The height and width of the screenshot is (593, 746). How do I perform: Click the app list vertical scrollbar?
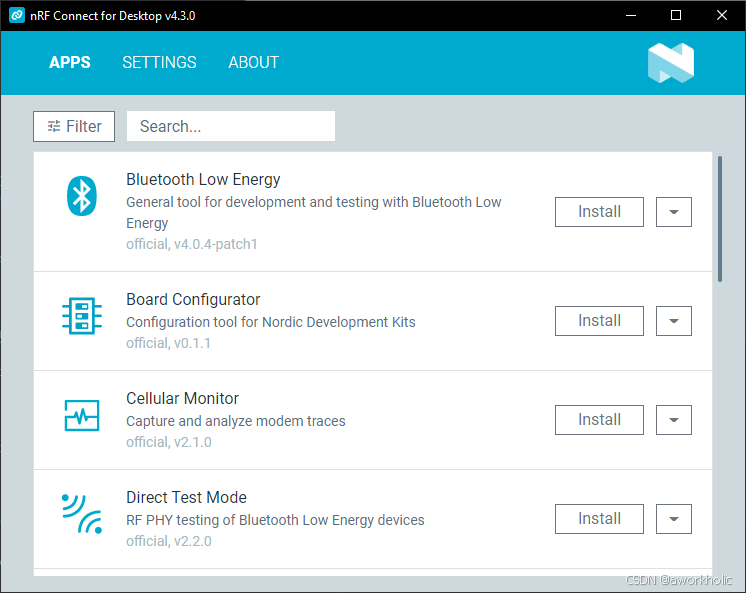tap(720, 219)
